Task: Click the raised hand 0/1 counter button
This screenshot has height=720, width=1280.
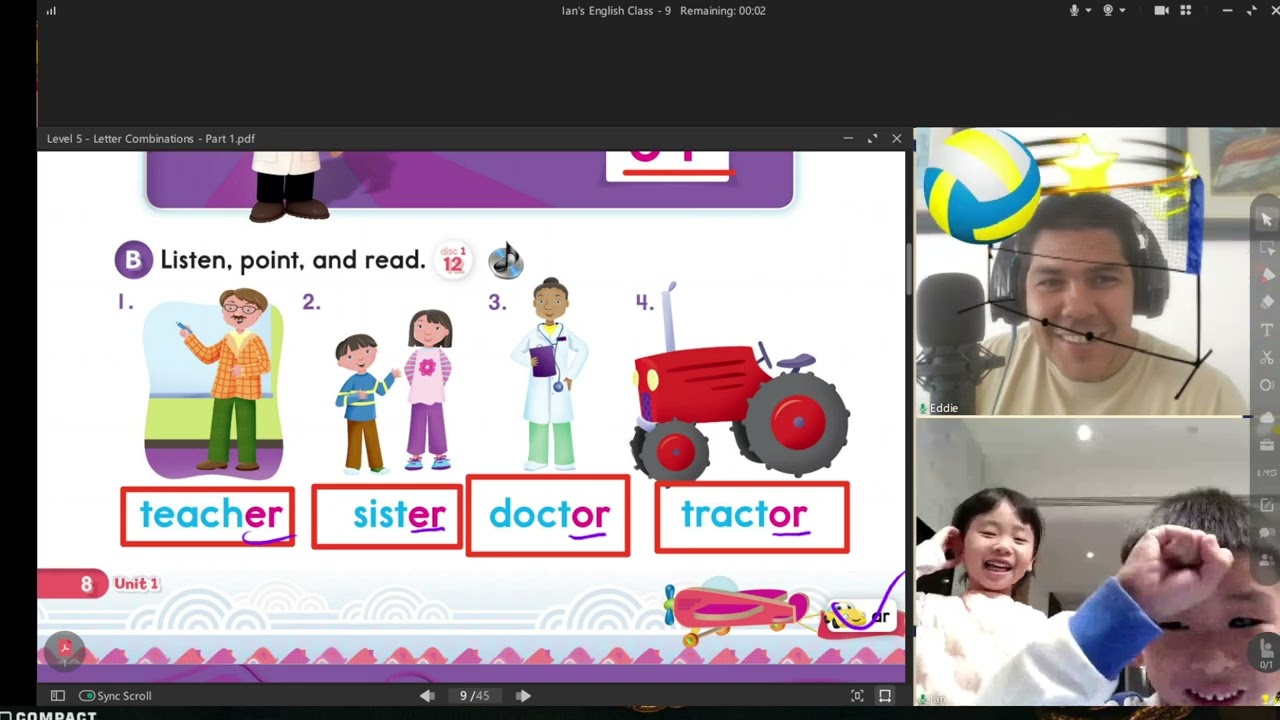Action: (x=1267, y=654)
